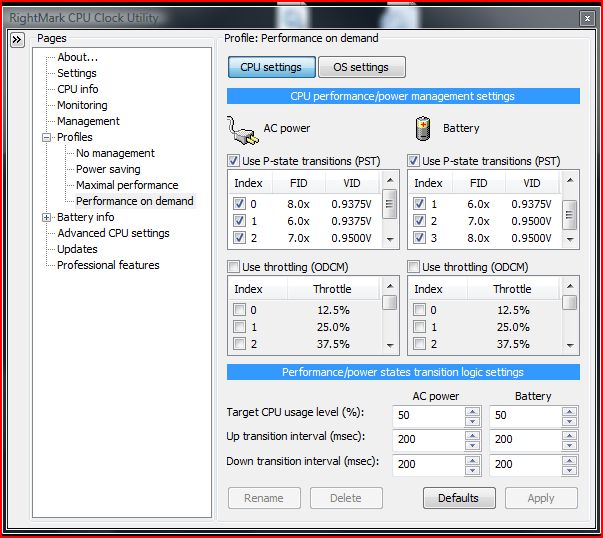Decrease Battery Up transition interval
Image resolution: width=603 pixels, height=538 pixels.
(569, 446)
